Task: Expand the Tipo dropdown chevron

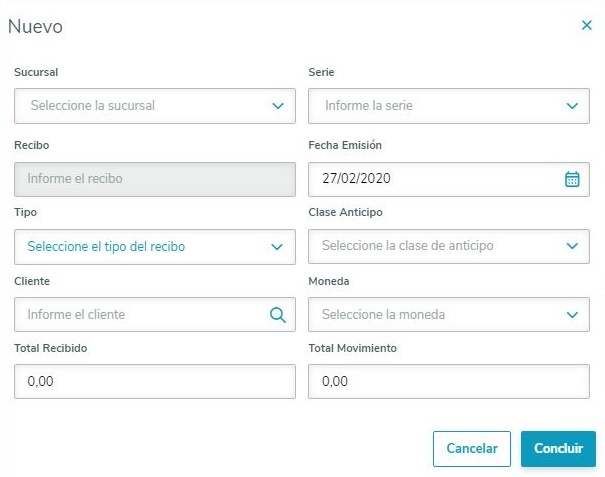Action: click(x=278, y=247)
